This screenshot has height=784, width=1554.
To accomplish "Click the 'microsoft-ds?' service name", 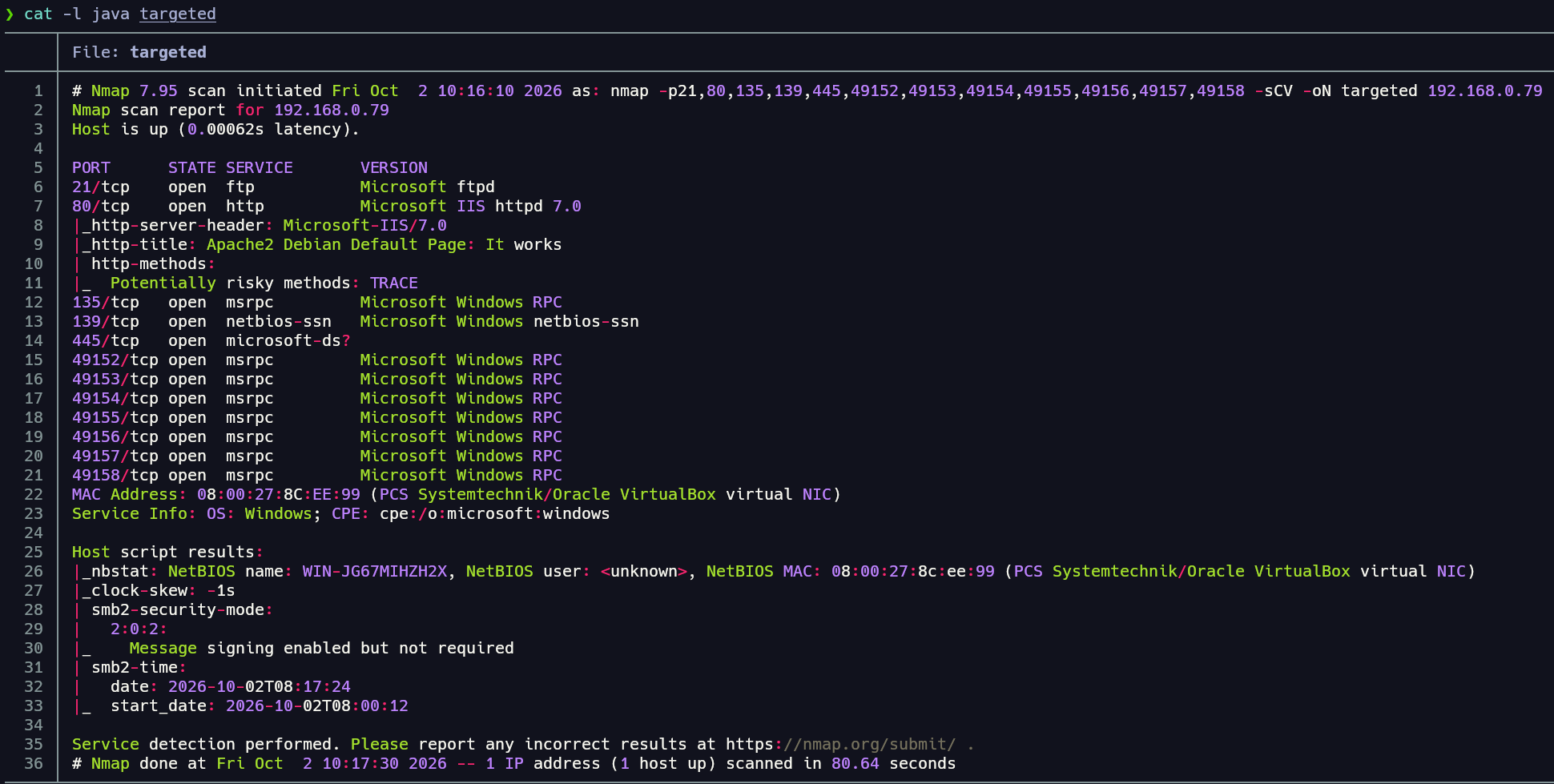I will click(x=288, y=340).
